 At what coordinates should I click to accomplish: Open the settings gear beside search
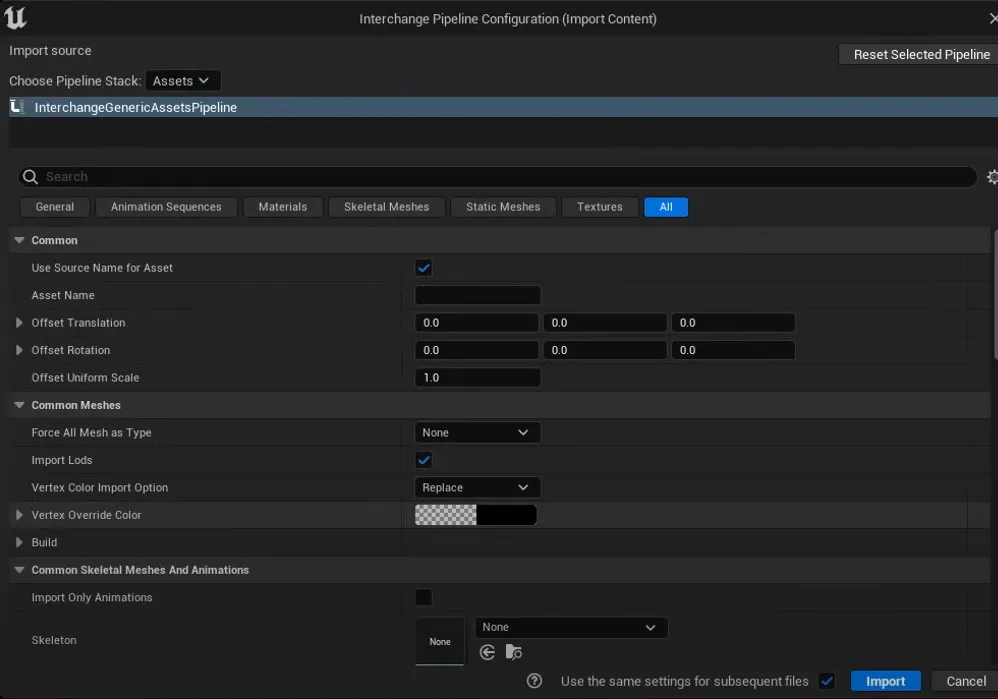point(992,177)
